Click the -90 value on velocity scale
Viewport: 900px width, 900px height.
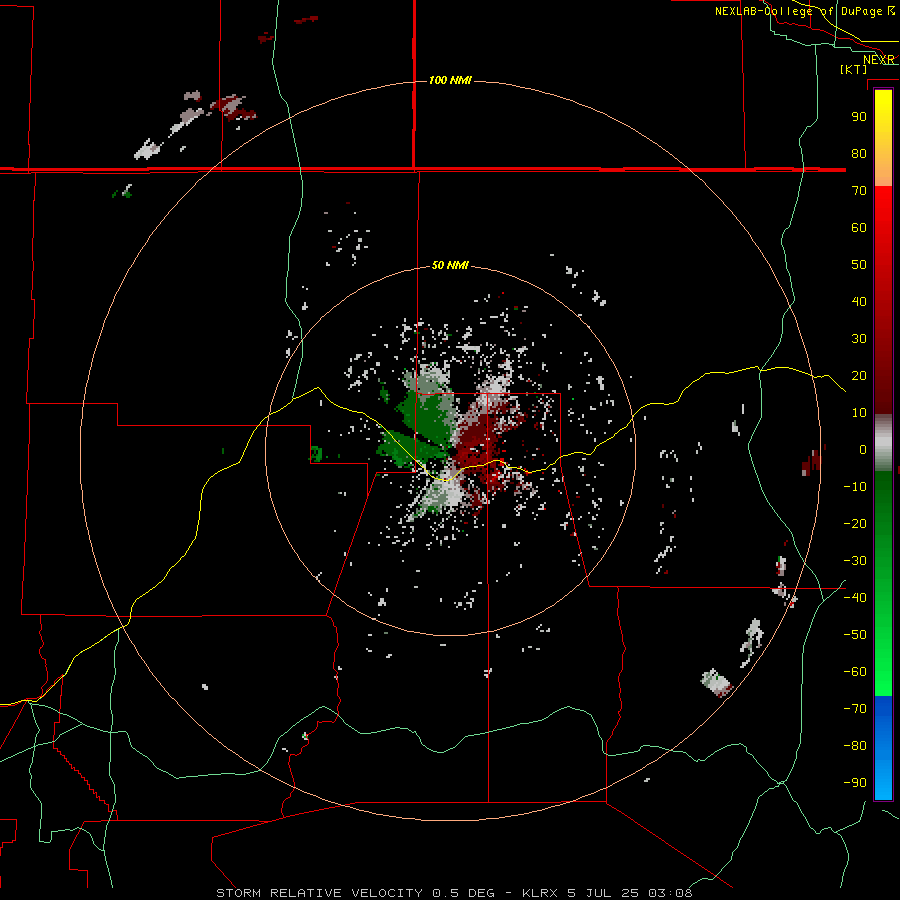coord(855,783)
